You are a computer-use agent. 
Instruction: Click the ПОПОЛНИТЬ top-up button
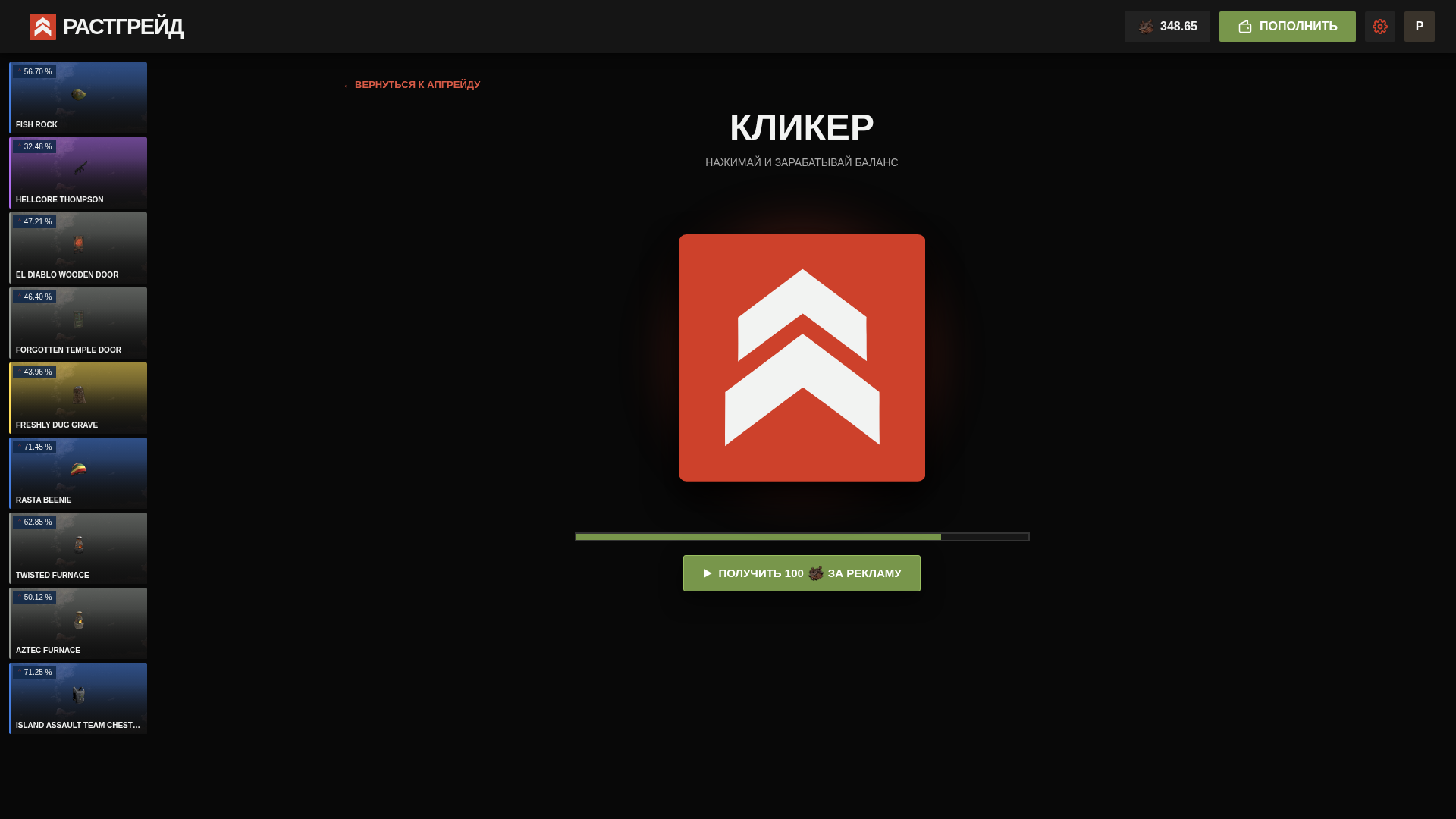click(1288, 27)
